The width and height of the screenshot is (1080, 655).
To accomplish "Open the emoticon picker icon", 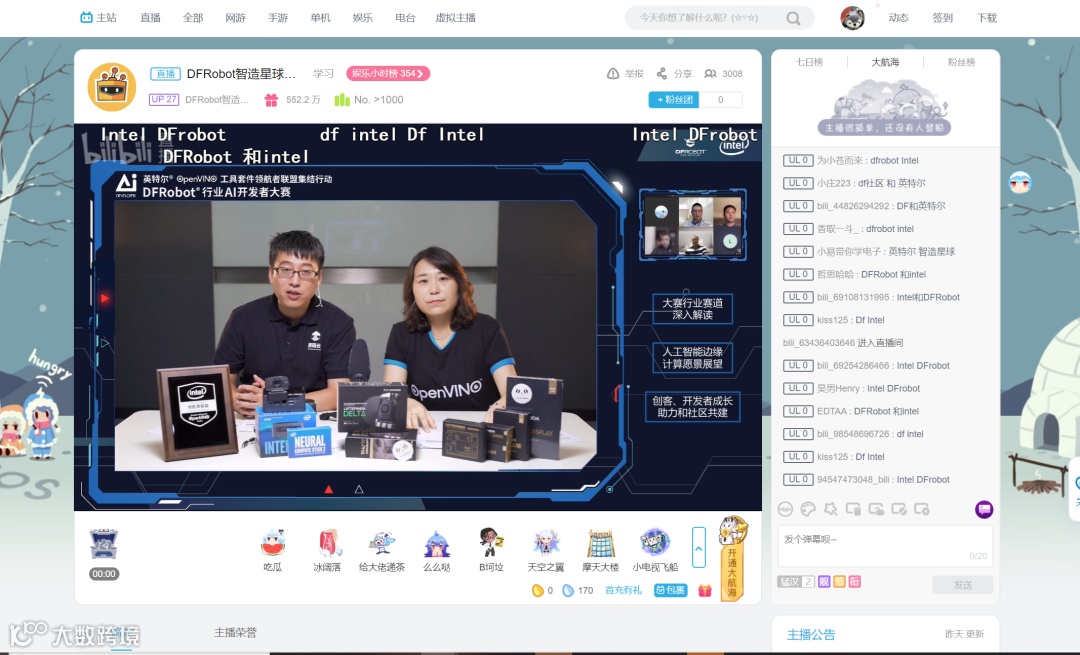I will [785, 510].
